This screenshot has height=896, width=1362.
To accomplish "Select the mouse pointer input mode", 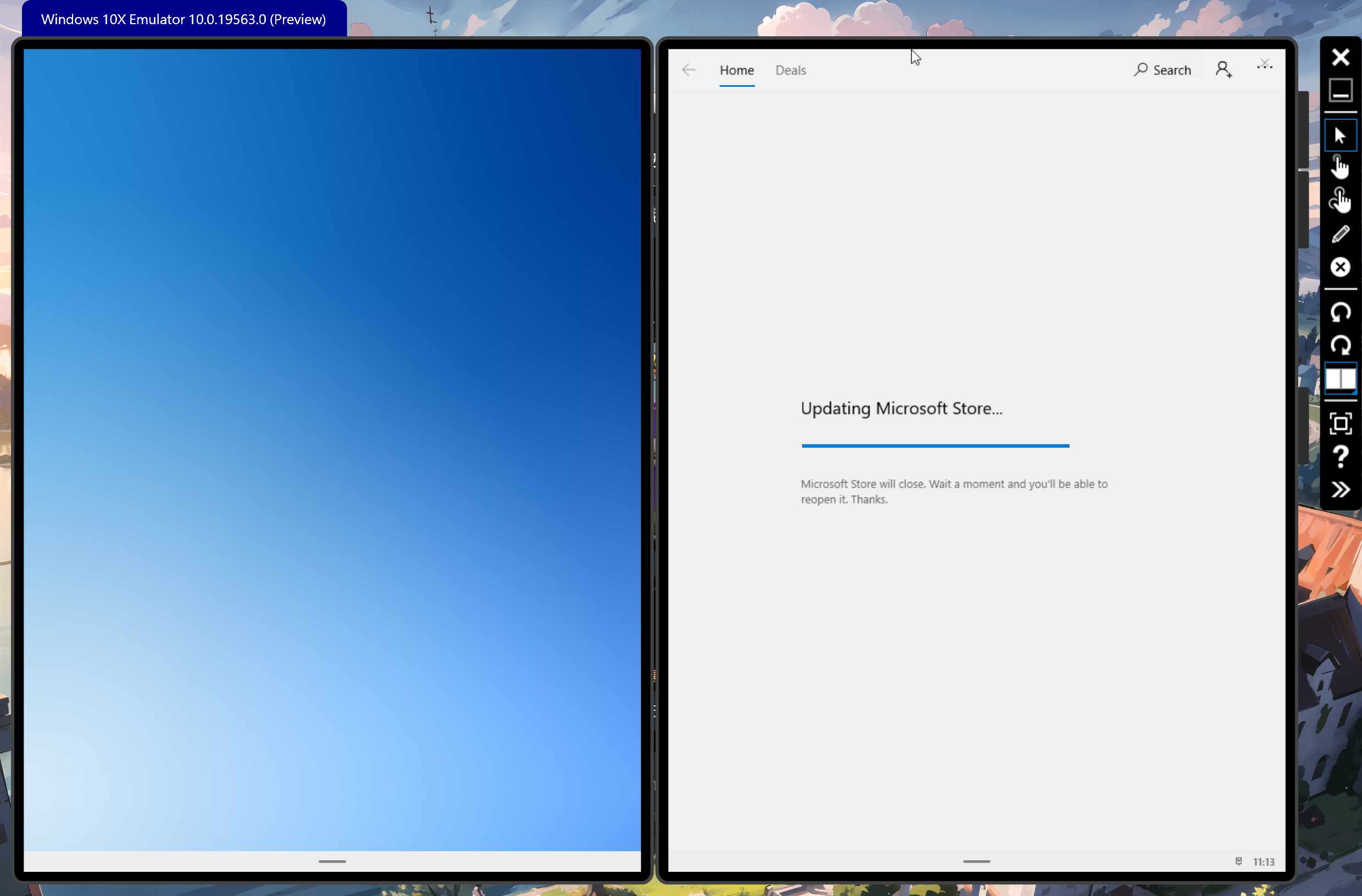I will point(1339,136).
